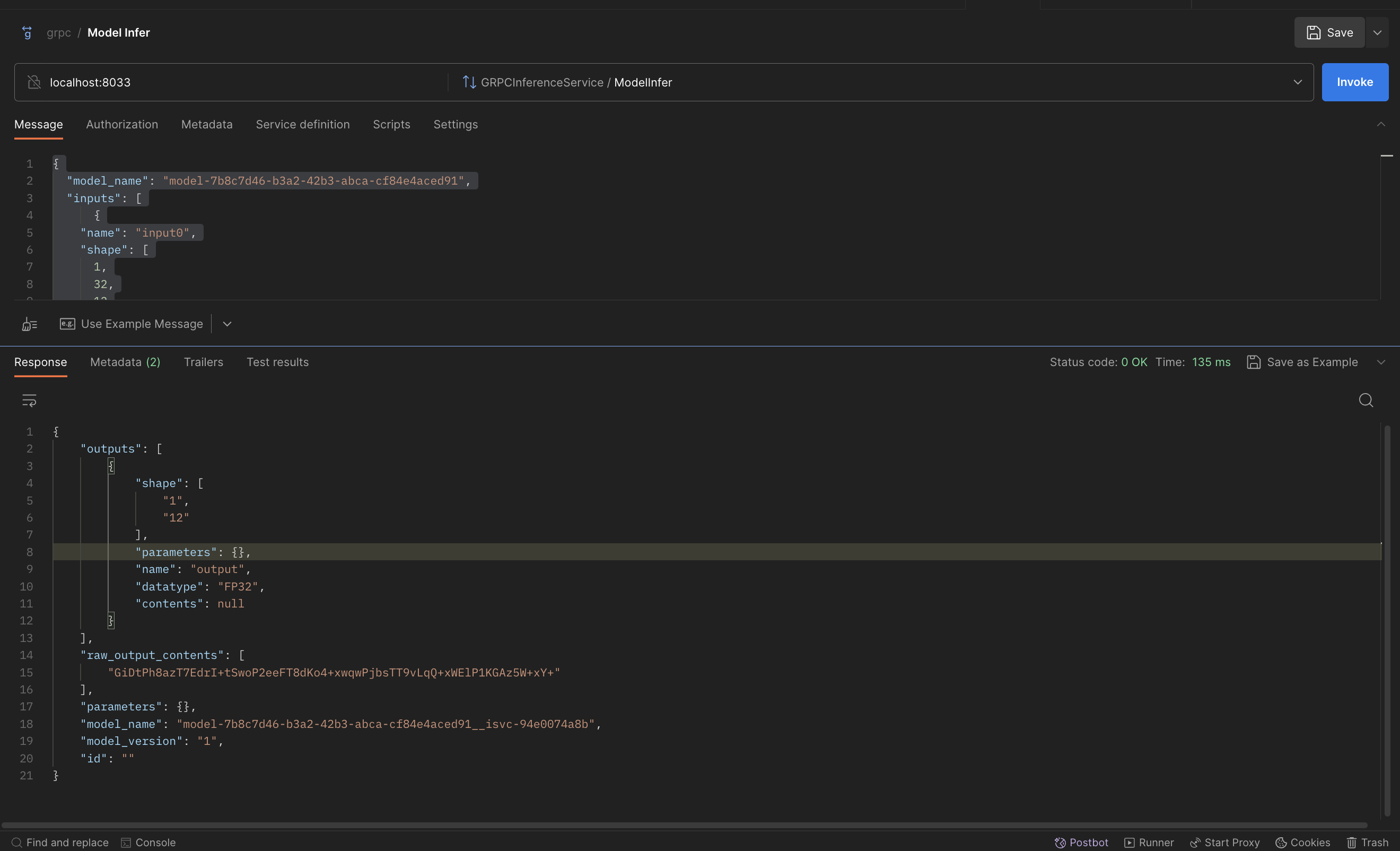The image size is (1400, 851).
Task: Open the Console panel
Action: click(x=149, y=843)
